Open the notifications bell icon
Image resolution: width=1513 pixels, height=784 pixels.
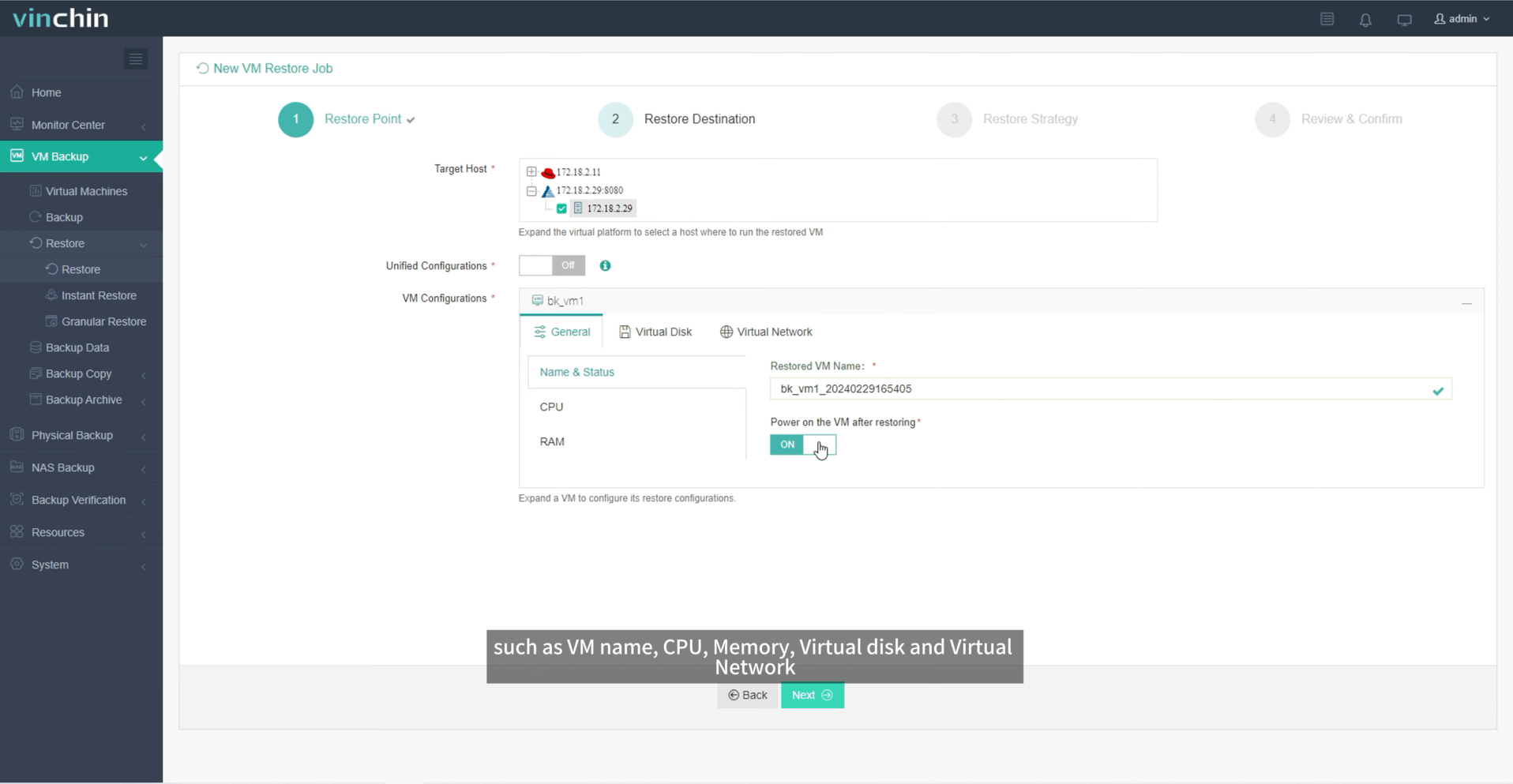[1365, 20]
